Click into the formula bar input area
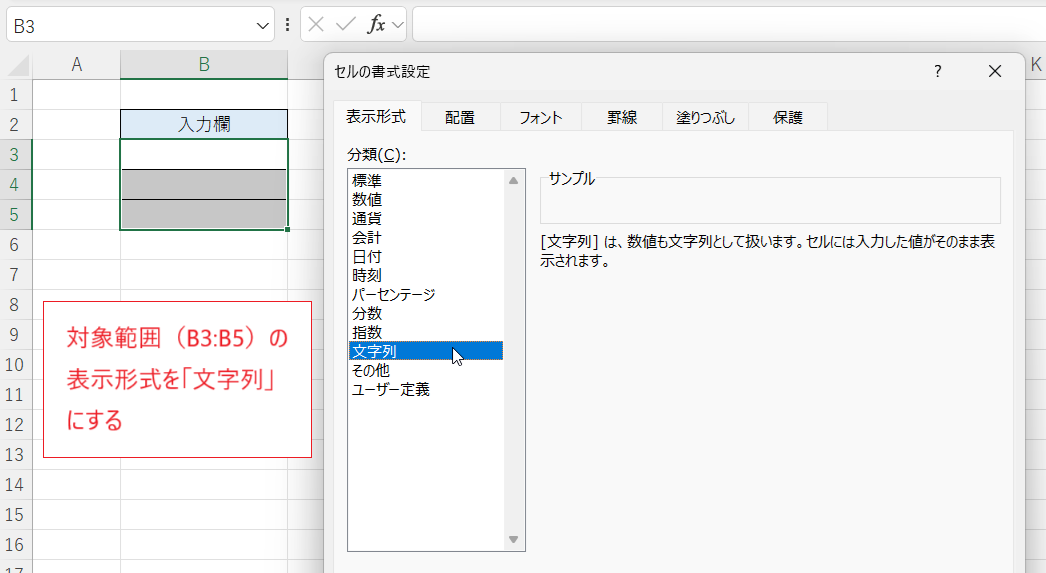This screenshot has height=573, width=1046. 729,25
